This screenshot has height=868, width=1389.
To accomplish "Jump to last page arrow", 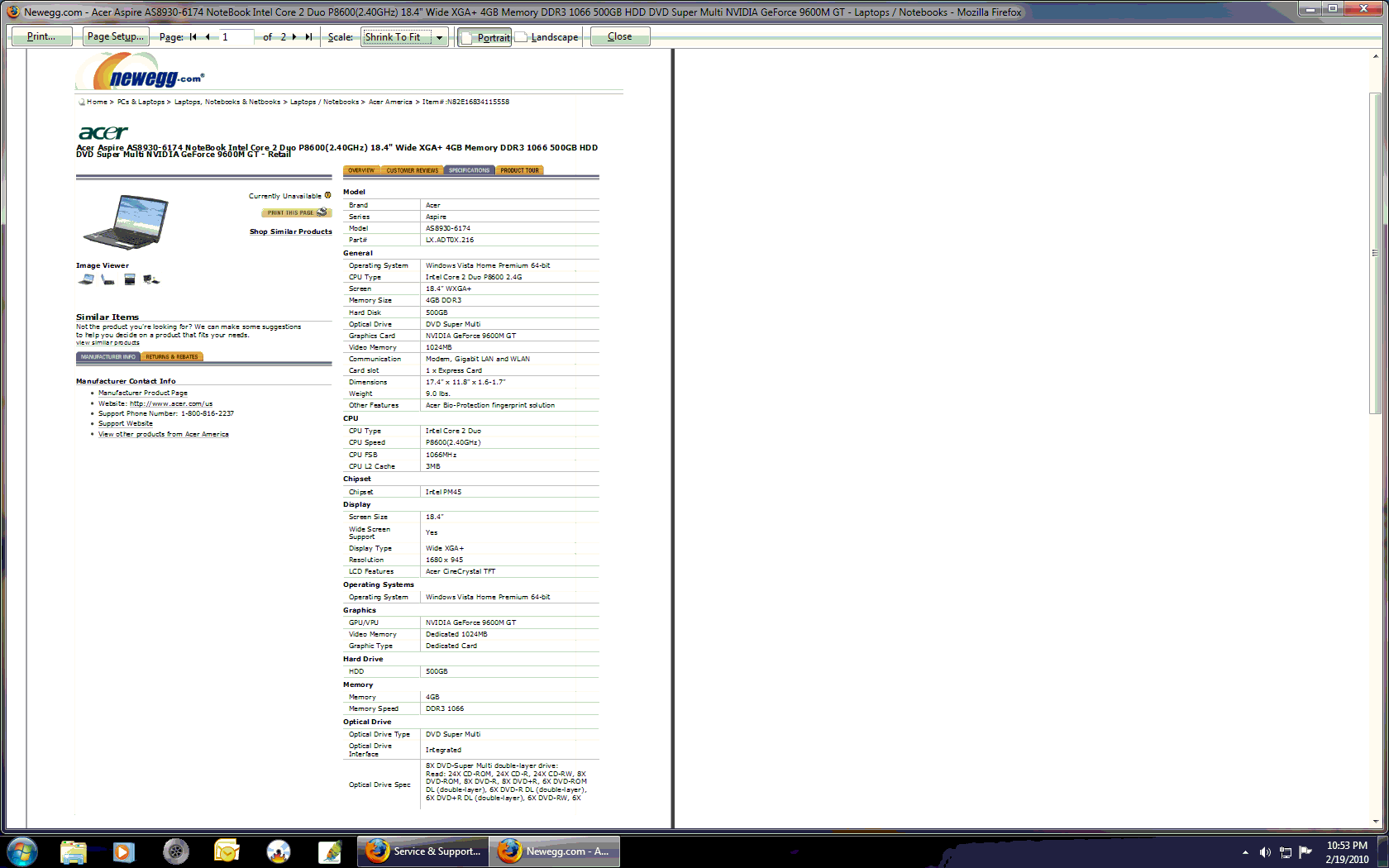I will tap(308, 37).
